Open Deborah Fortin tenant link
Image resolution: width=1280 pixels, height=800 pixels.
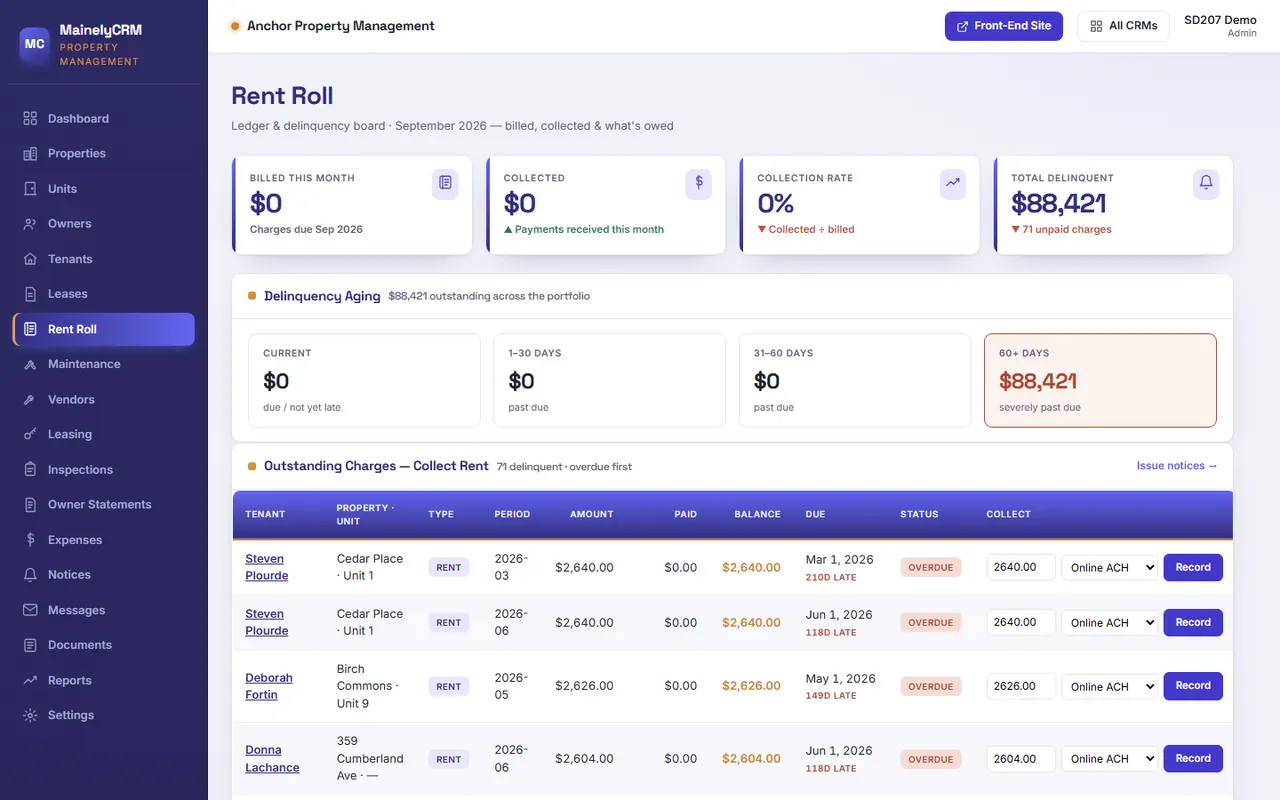coord(269,686)
